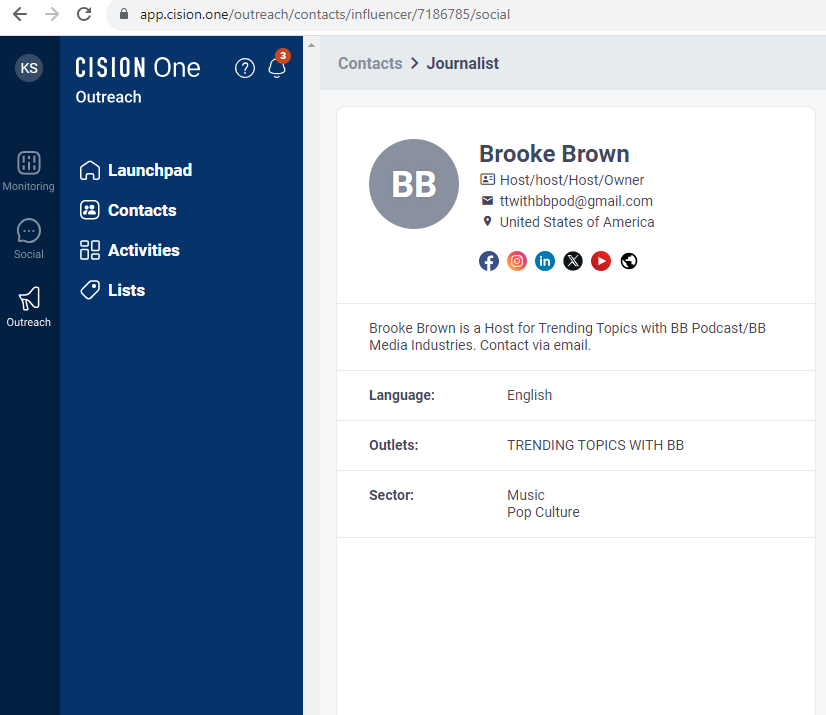Image resolution: width=826 pixels, height=715 pixels.
Task: Click the Brooke Brown bio paragraph
Action: (x=567, y=337)
